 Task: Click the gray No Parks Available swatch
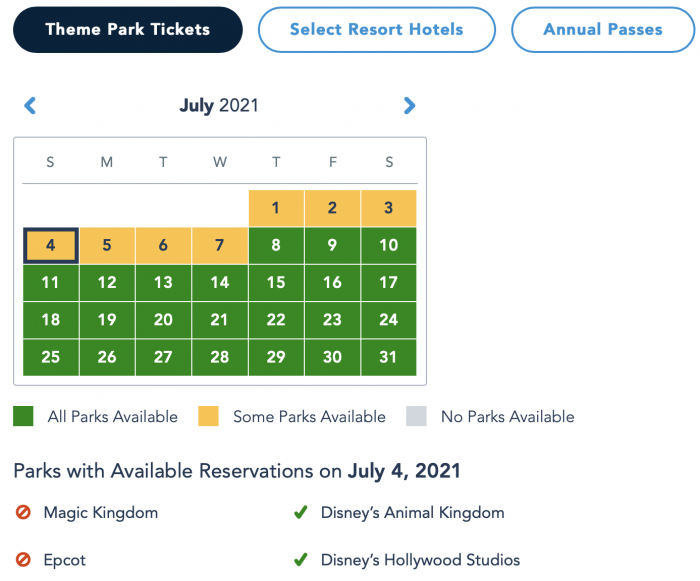tap(417, 416)
